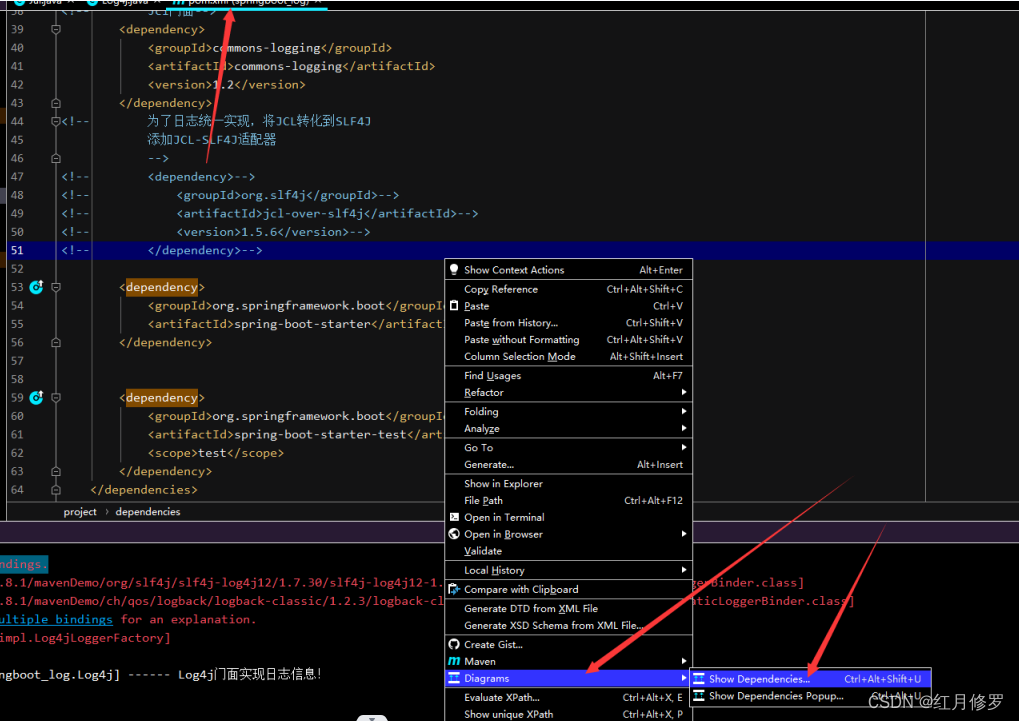The width and height of the screenshot is (1019, 721).
Task: Switch to the Log4j.java editor tab
Action: point(123,3)
